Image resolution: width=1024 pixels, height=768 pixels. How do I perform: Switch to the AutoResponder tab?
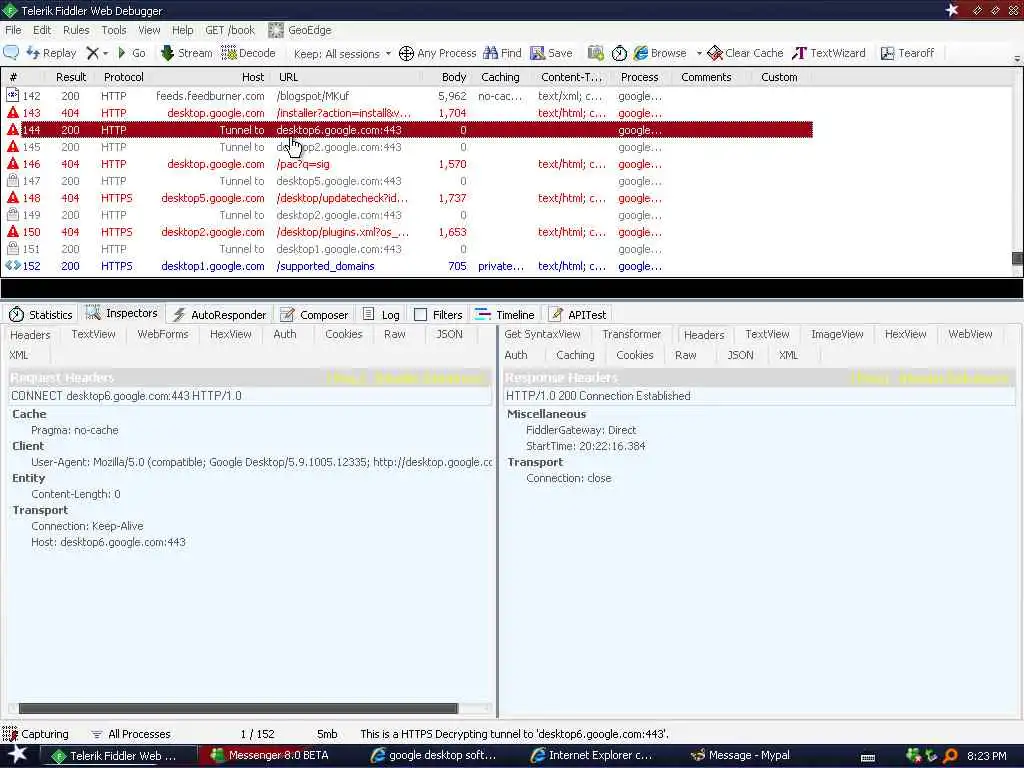click(x=219, y=315)
